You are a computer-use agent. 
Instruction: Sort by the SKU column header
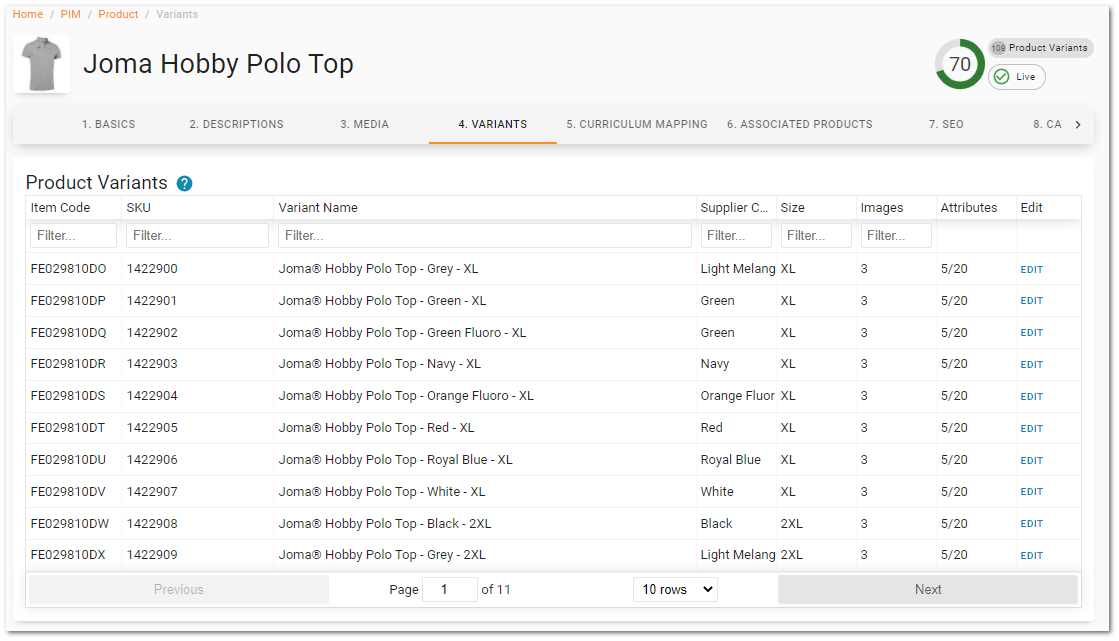(138, 208)
